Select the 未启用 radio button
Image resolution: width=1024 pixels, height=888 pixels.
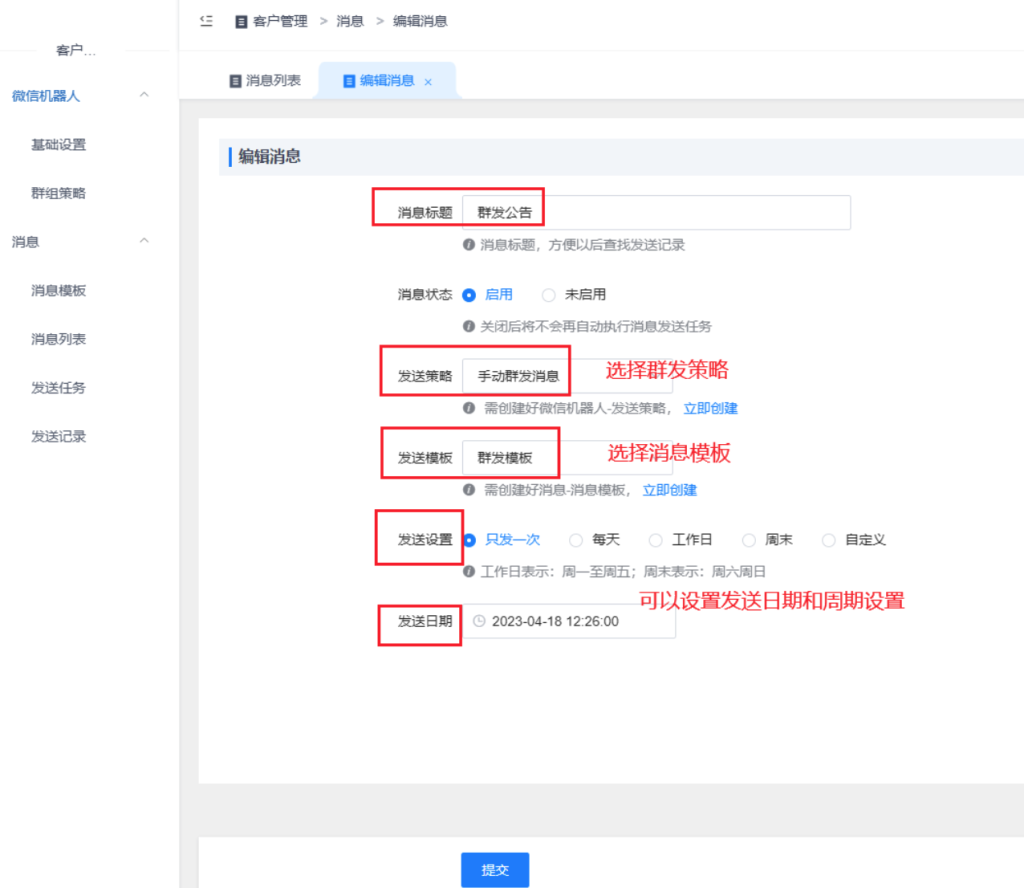[x=548, y=295]
